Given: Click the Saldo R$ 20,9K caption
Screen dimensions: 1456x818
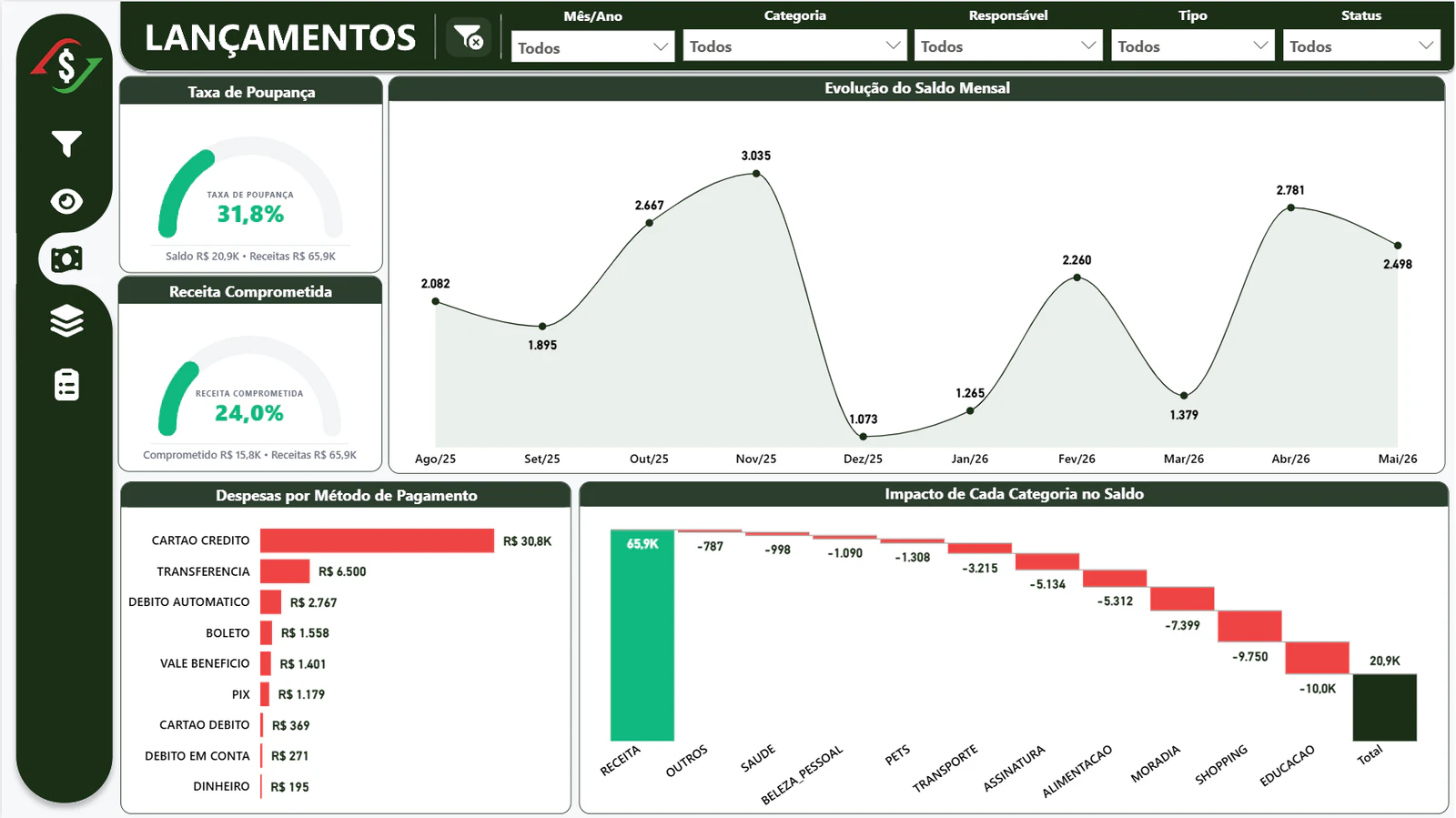Looking at the screenshot, I should click(x=203, y=257).
